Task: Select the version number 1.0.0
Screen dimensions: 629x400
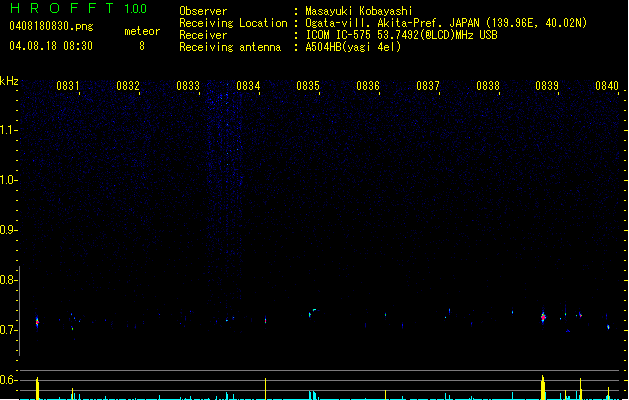Action: point(136,8)
